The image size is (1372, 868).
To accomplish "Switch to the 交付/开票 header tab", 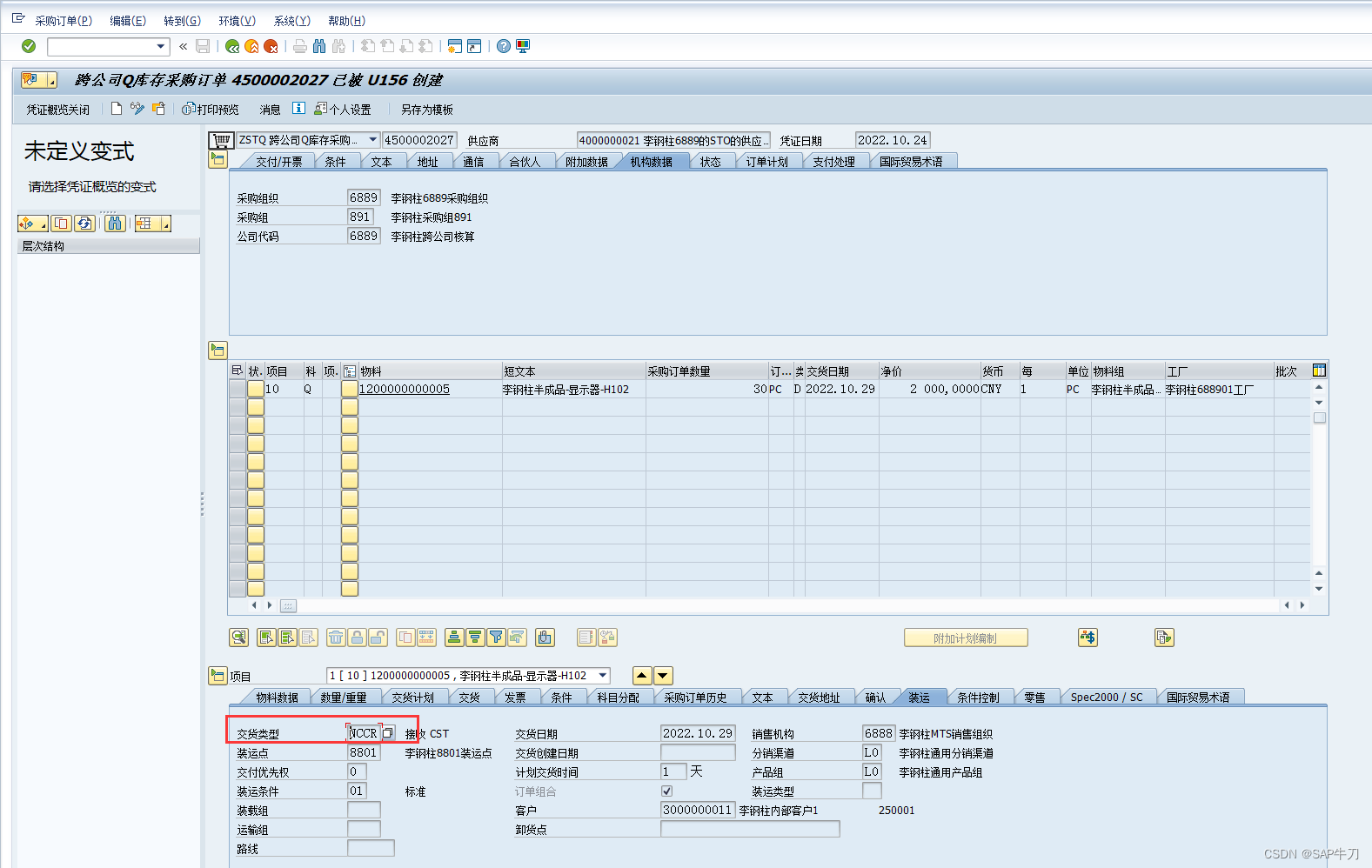I will coord(278,162).
